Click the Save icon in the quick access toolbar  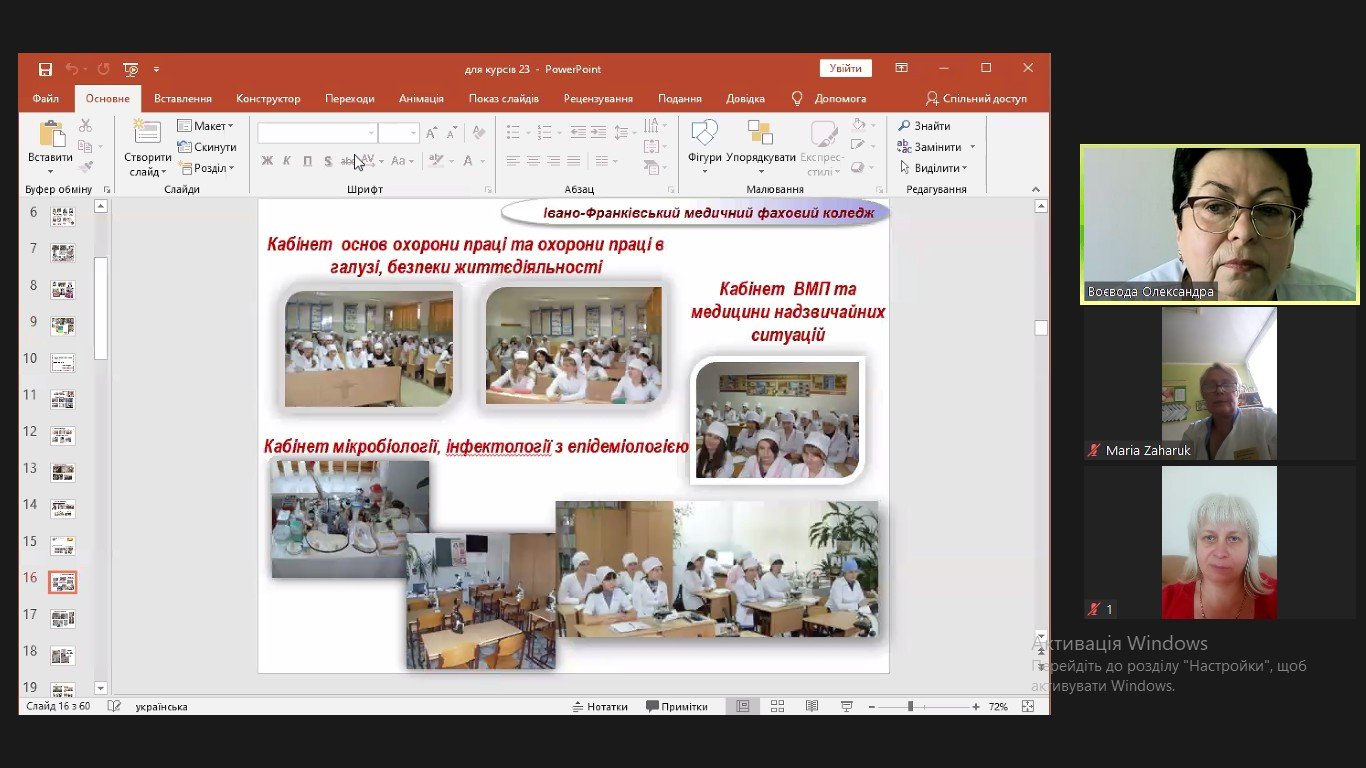45,69
